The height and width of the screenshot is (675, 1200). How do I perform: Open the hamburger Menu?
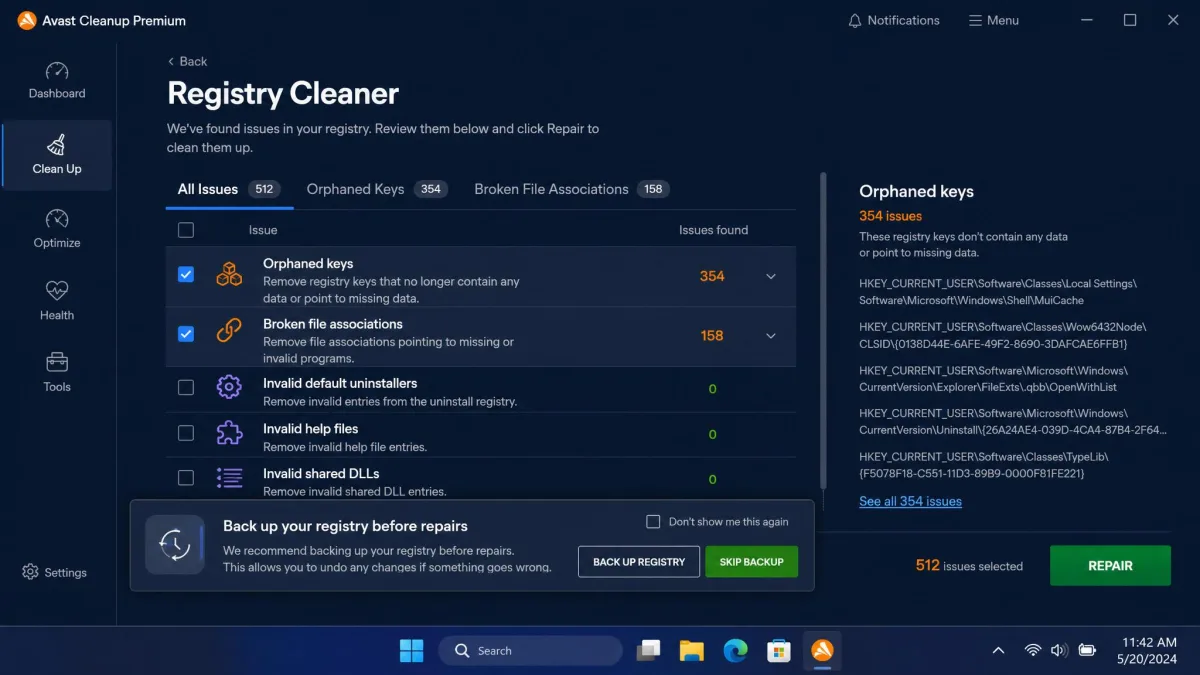[994, 20]
